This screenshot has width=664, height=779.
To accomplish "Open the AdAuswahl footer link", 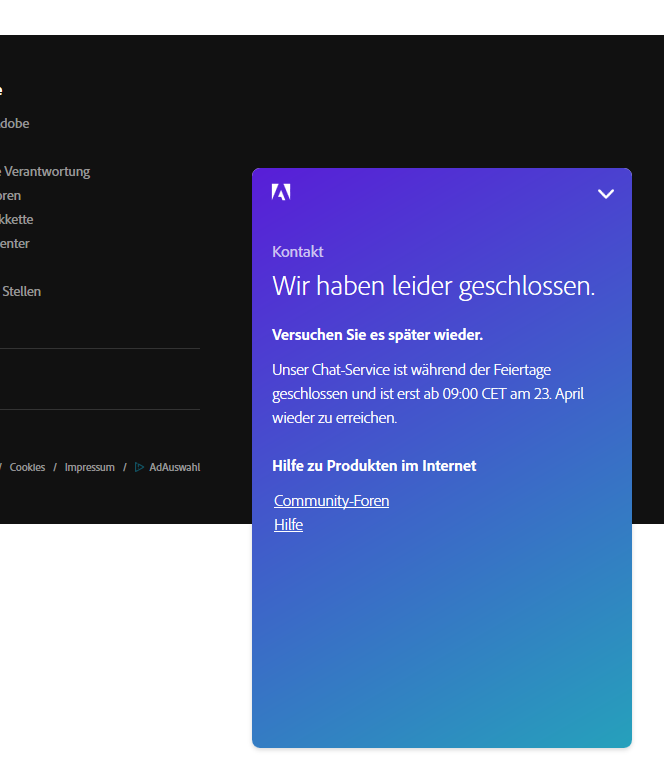I will [x=174, y=467].
